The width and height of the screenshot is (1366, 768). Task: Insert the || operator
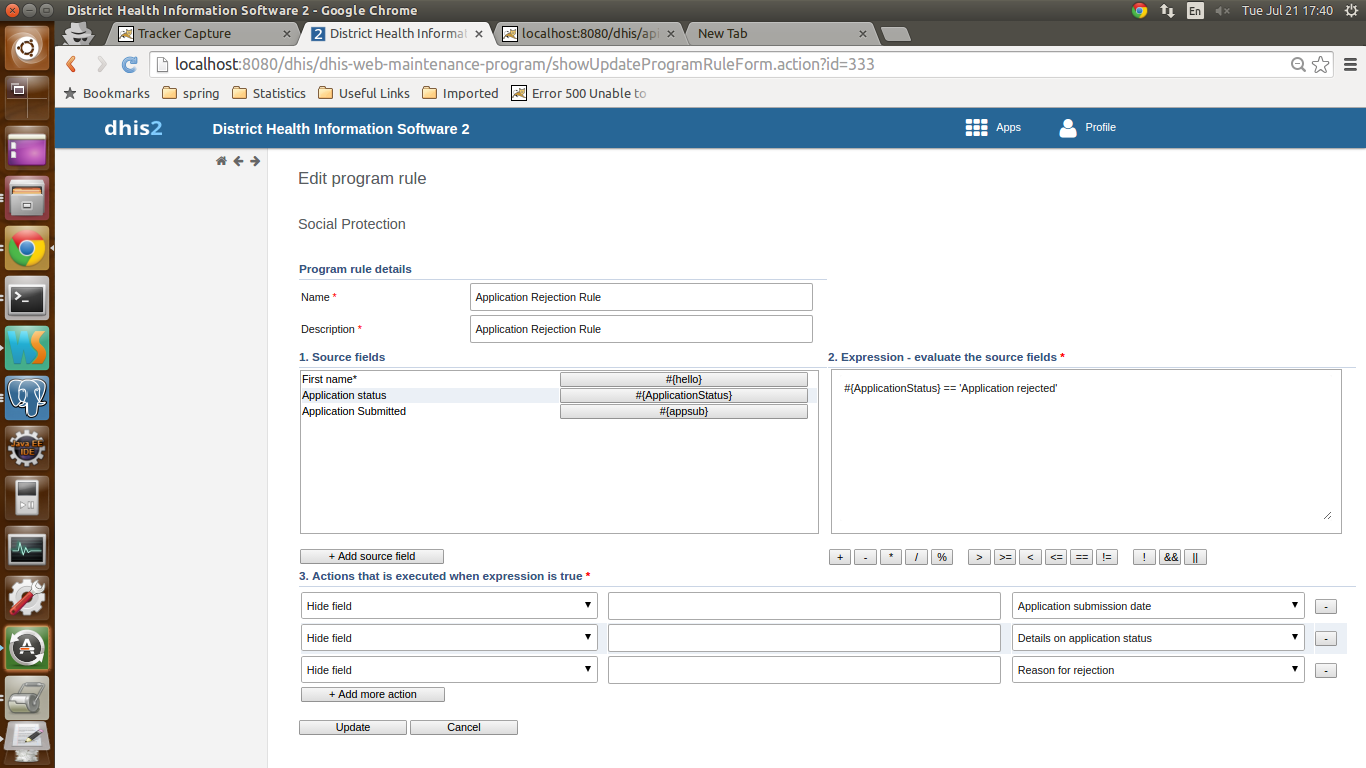click(x=1195, y=558)
